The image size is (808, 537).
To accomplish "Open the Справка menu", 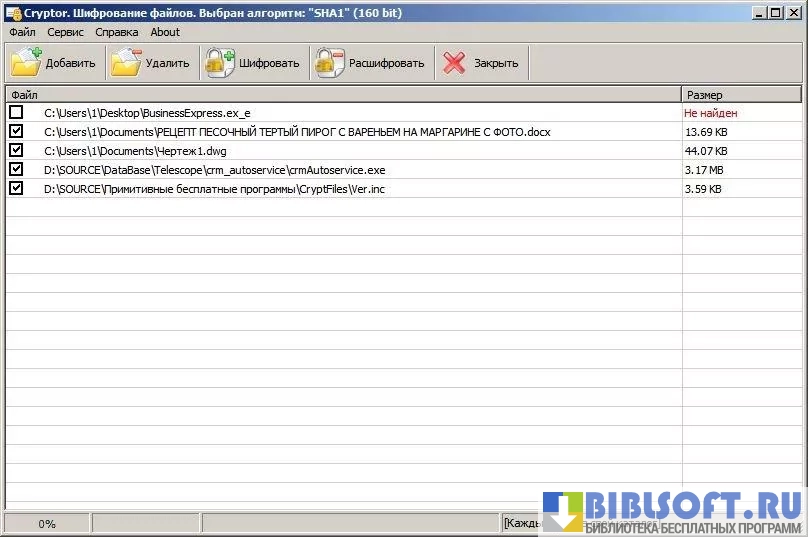I will click(x=117, y=32).
